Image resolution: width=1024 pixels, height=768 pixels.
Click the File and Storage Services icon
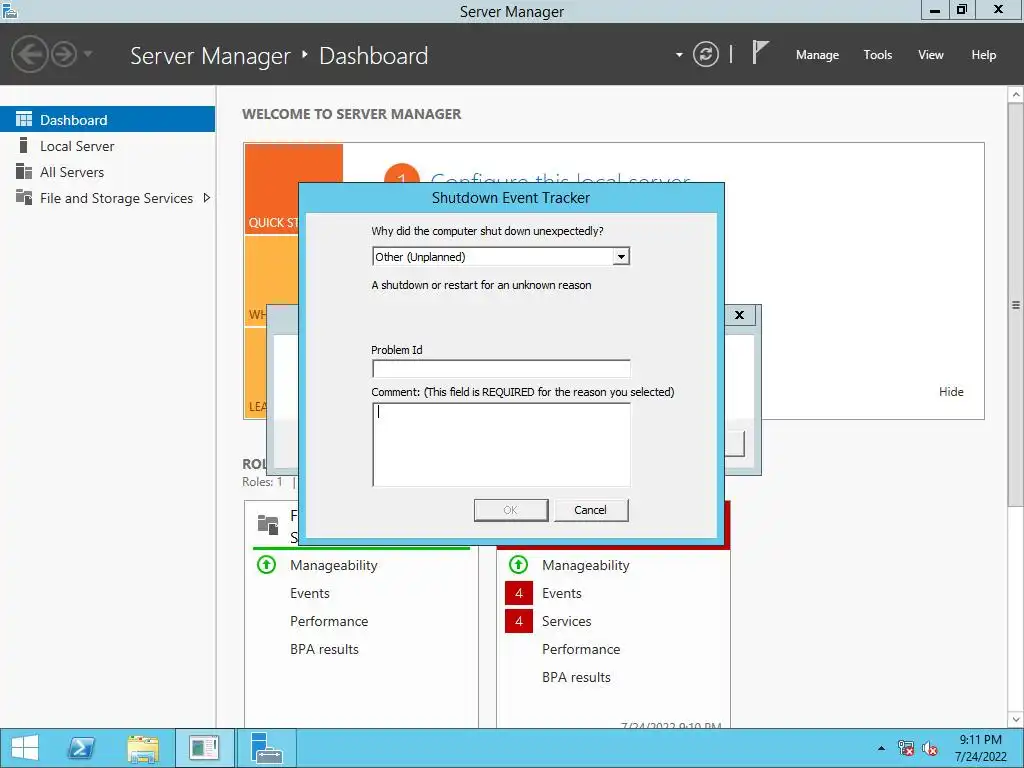(24, 197)
